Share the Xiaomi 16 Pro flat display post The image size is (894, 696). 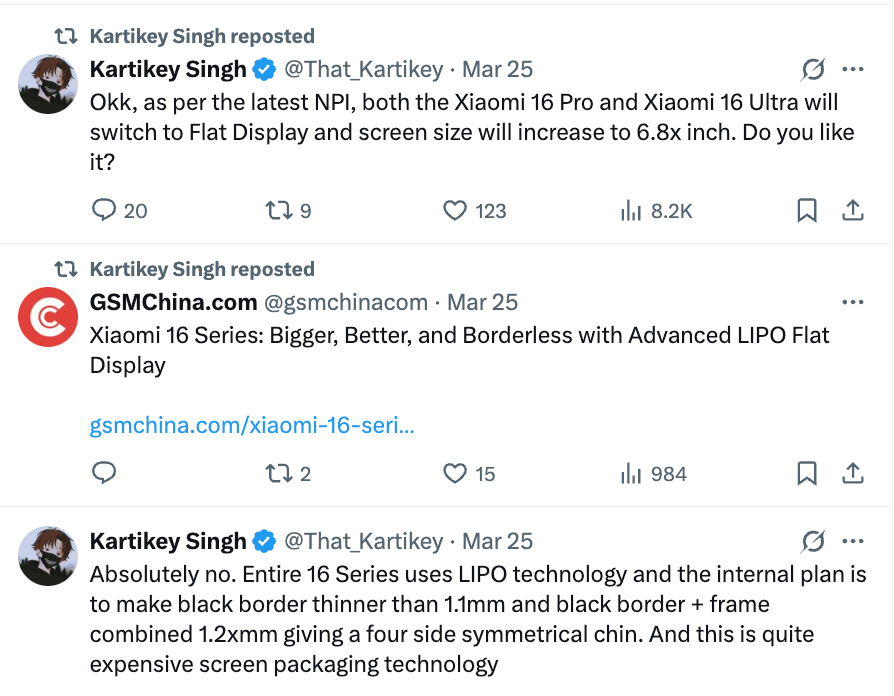[x=852, y=211]
